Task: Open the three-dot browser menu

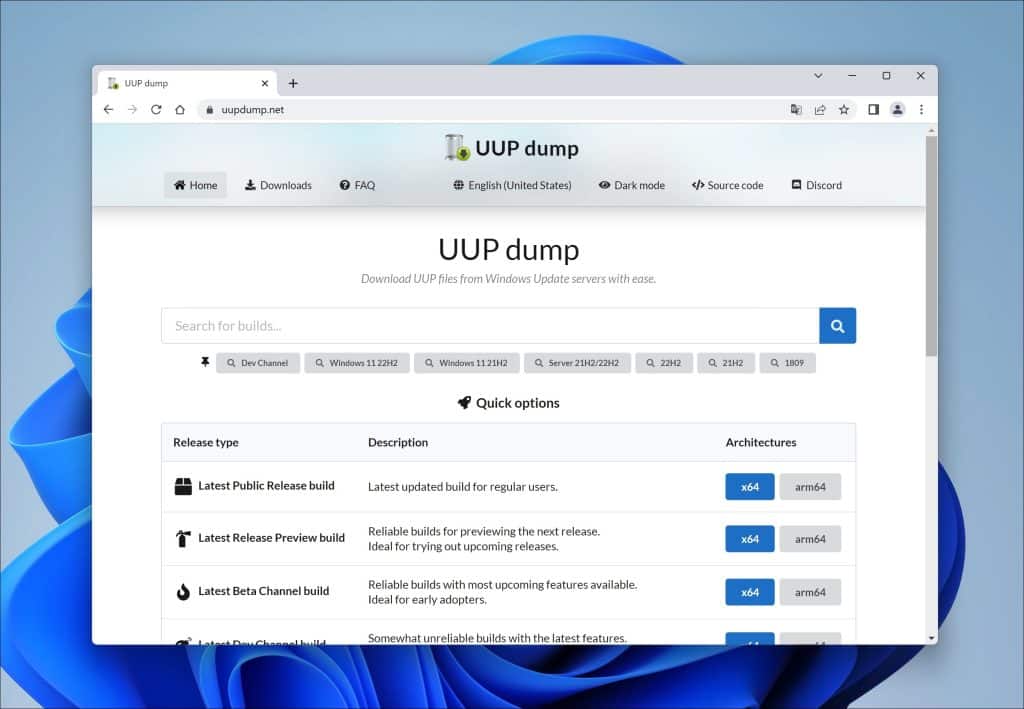Action: coord(921,109)
